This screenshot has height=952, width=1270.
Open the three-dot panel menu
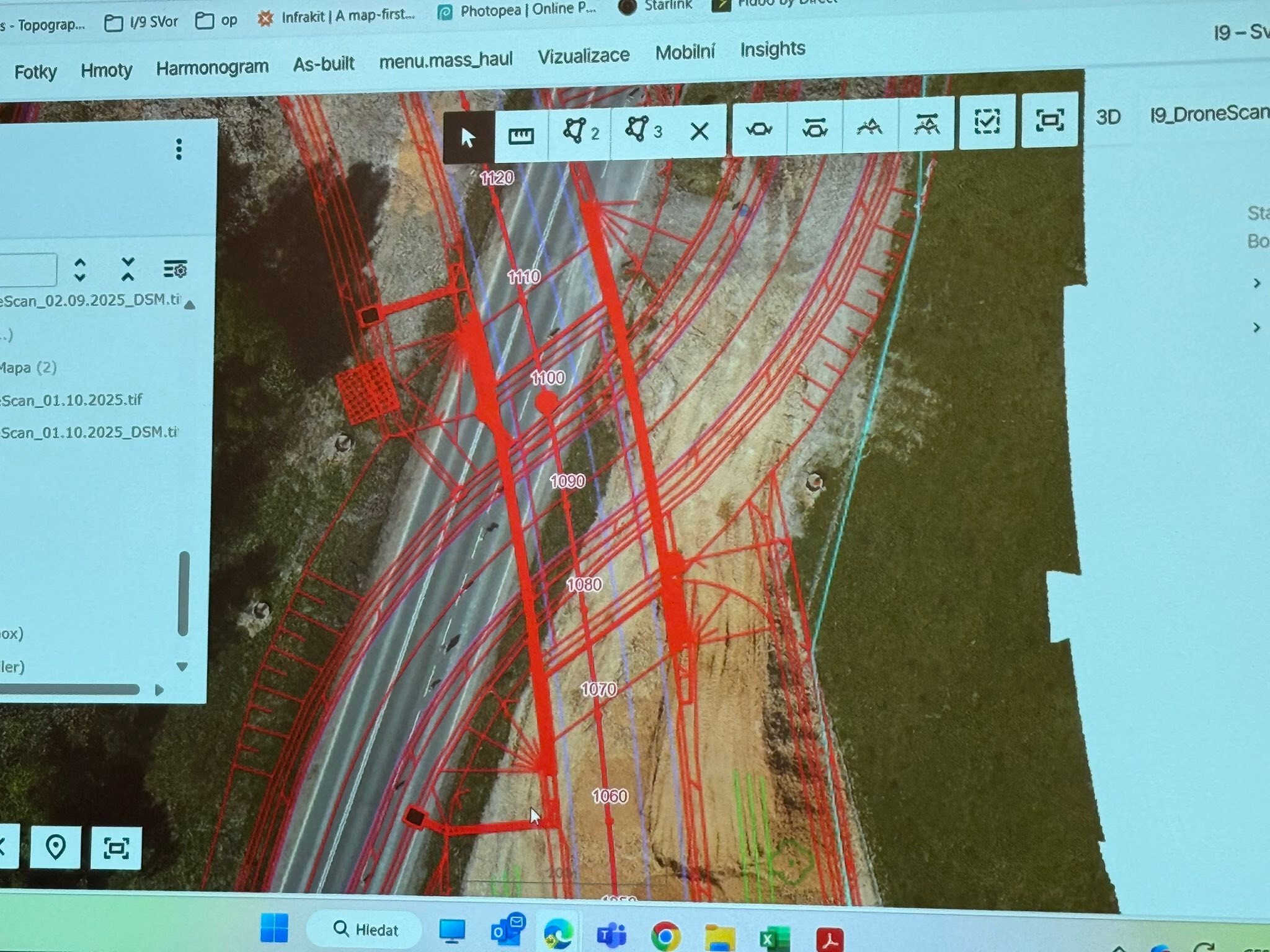coord(179,149)
